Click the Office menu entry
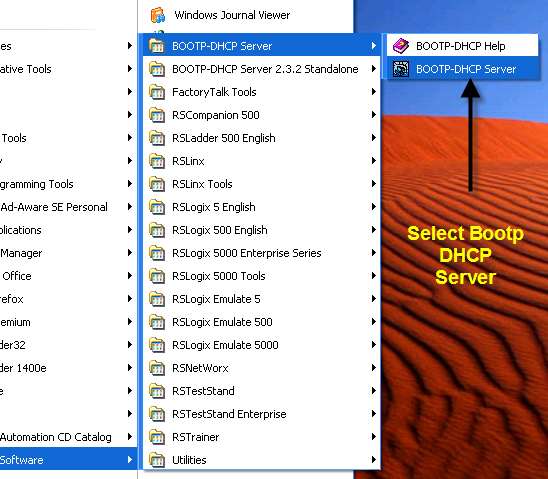 click(x=68, y=276)
